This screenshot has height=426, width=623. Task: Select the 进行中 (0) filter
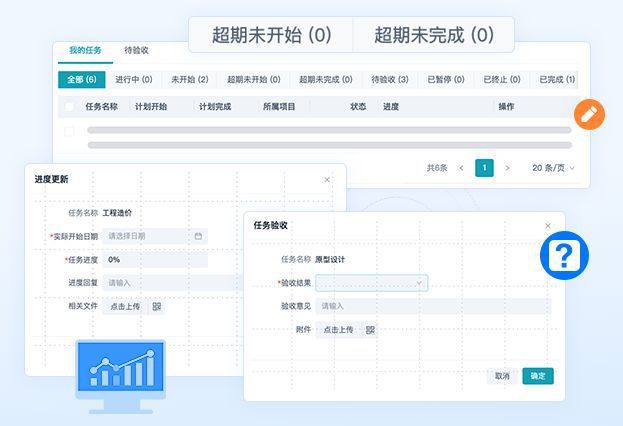(x=134, y=79)
